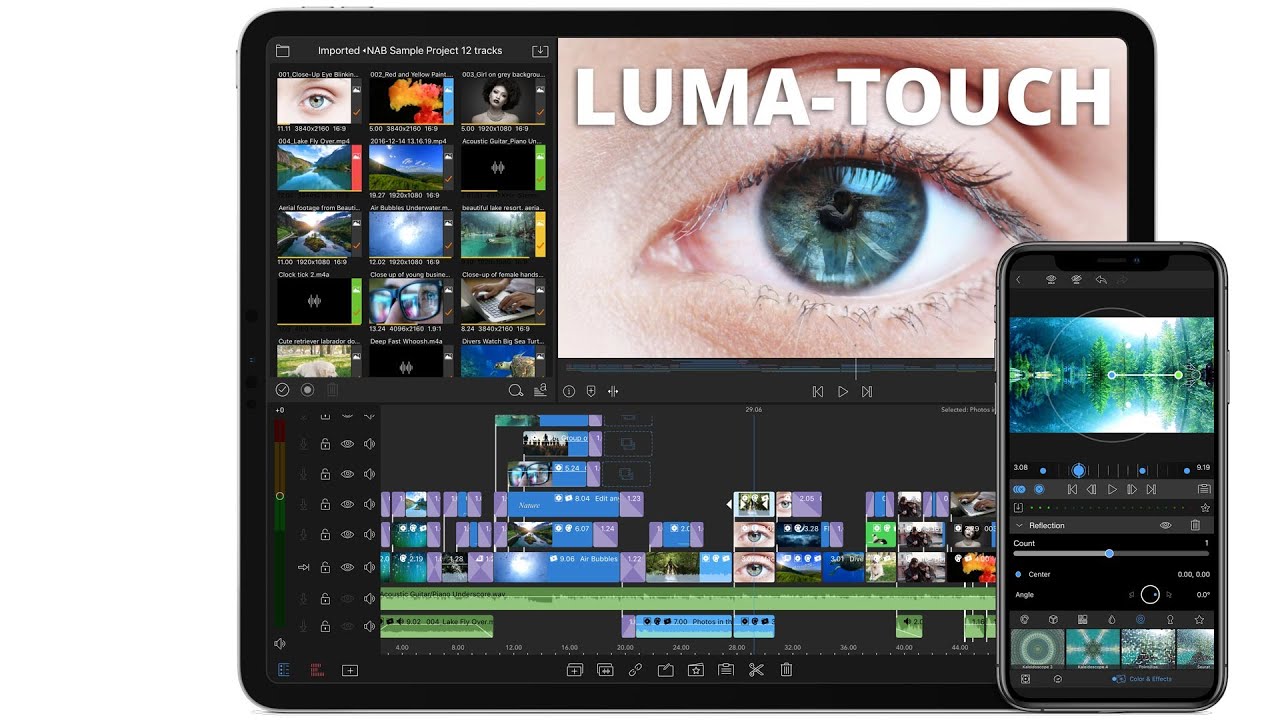The image size is (1280, 720).
Task: Open the Color & Effects bottom tab
Action: point(1142,679)
